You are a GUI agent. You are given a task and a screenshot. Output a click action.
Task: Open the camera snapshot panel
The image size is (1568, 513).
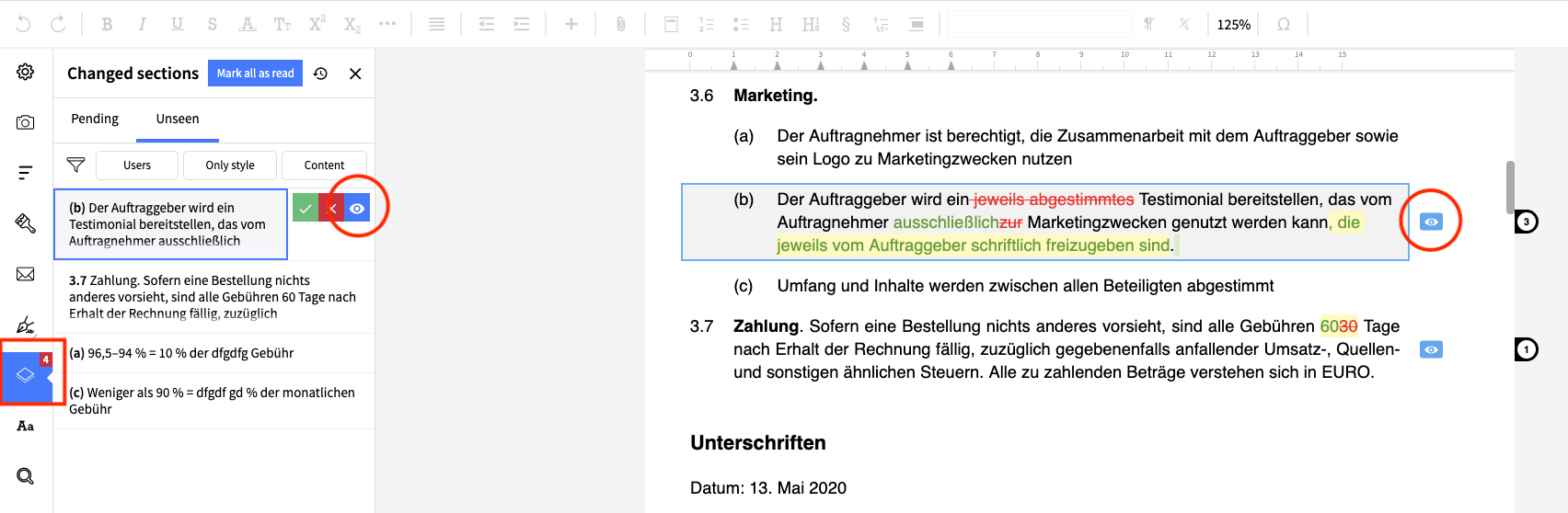pos(26,122)
